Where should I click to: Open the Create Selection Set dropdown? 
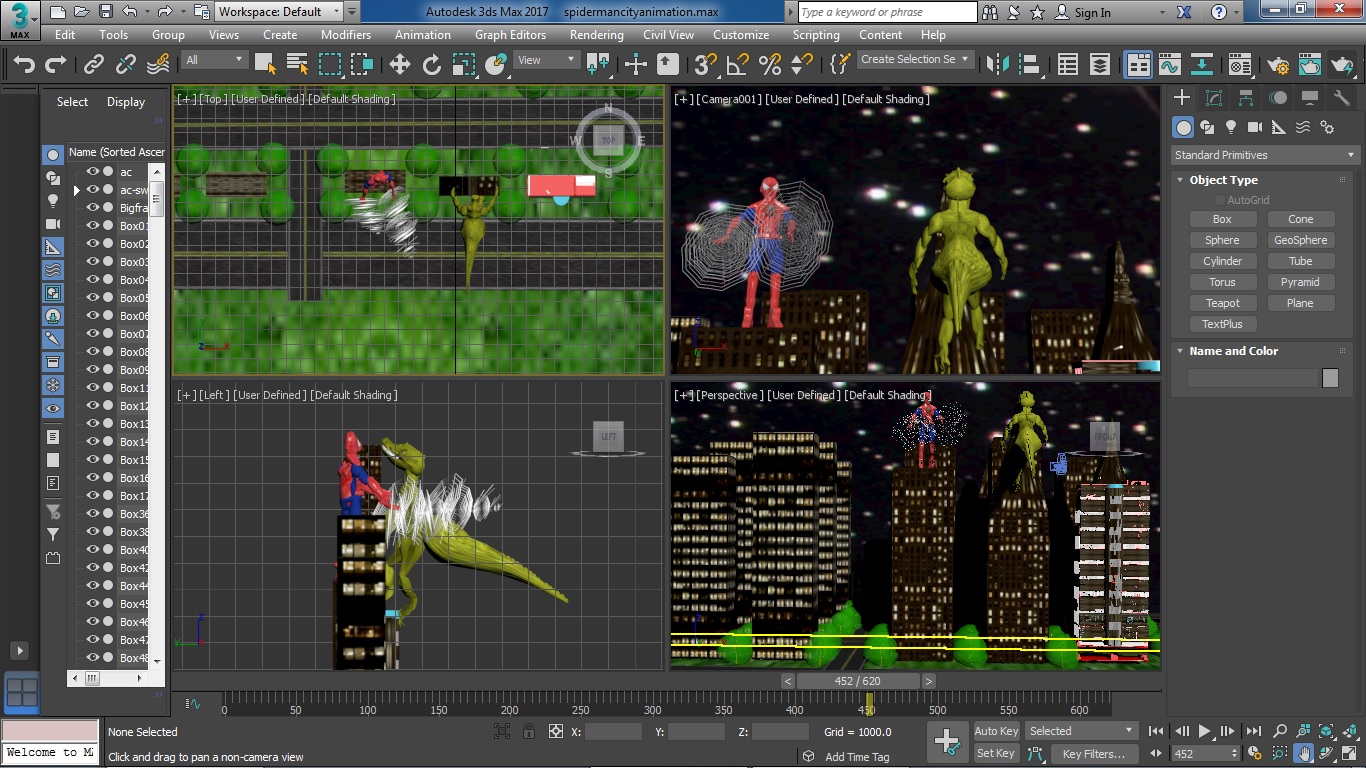(x=916, y=59)
